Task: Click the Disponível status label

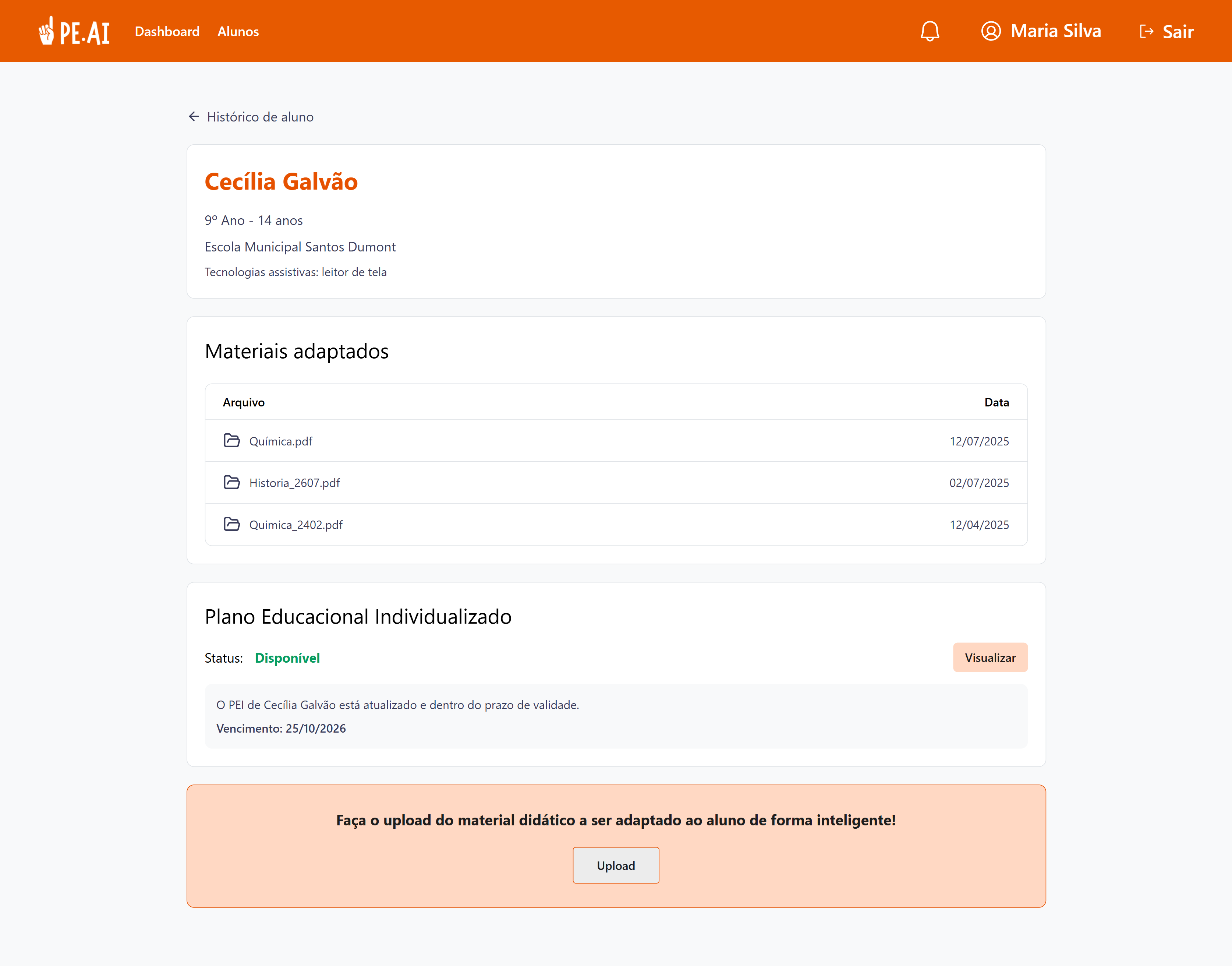Action: [287, 658]
